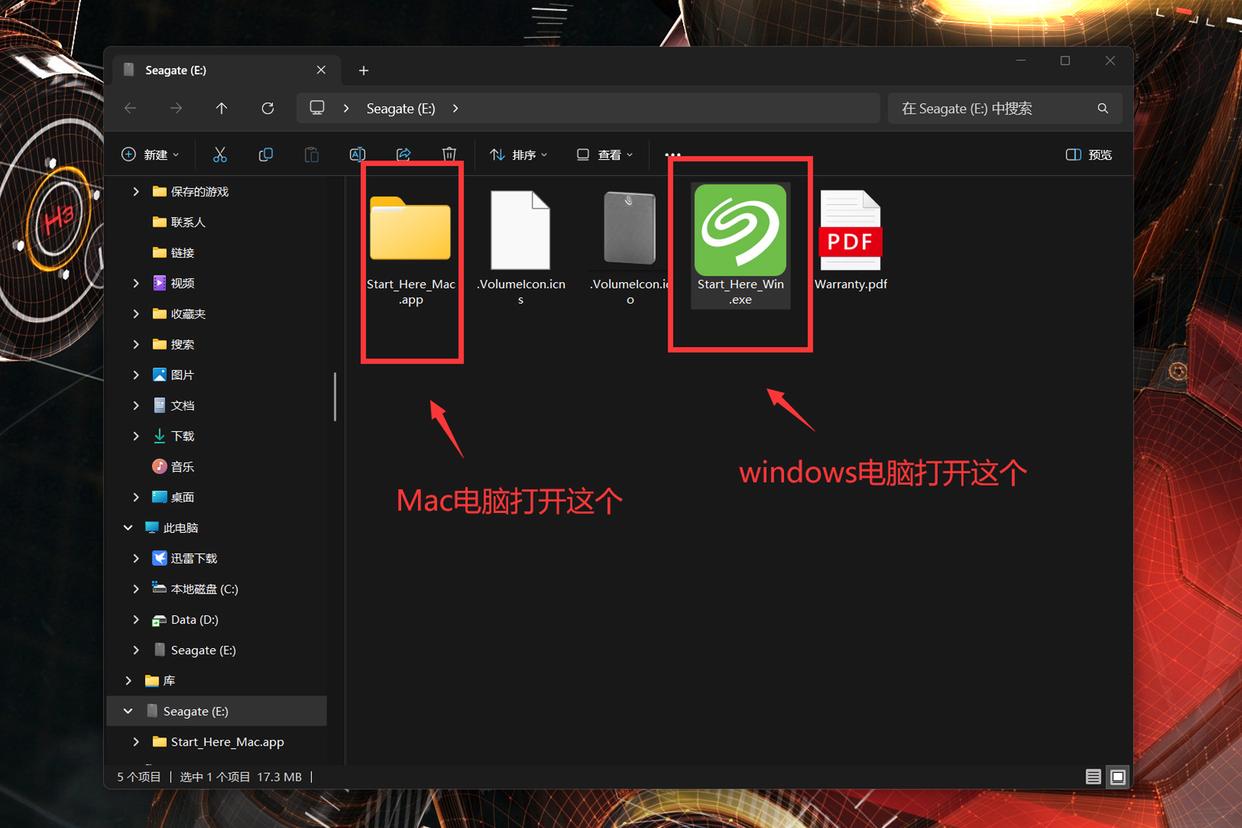Refresh the Seagate (E:) folder view
The width and height of the screenshot is (1242, 828).
click(267, 108)
